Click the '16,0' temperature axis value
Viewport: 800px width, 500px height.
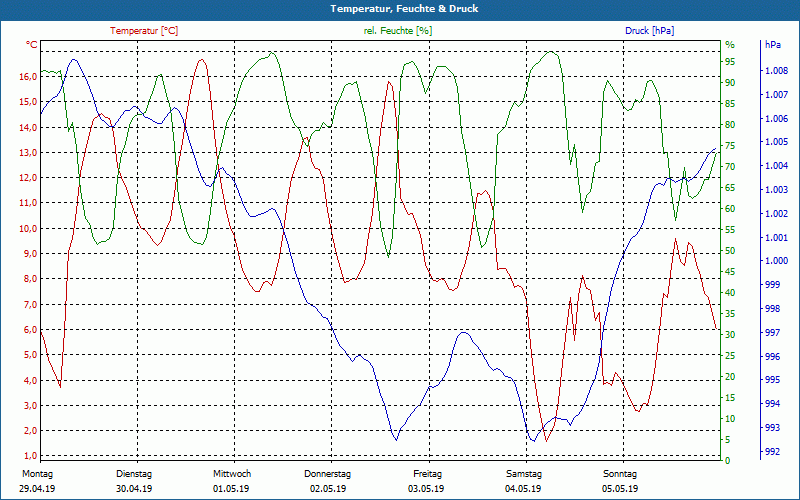click(x=28, y=77)
